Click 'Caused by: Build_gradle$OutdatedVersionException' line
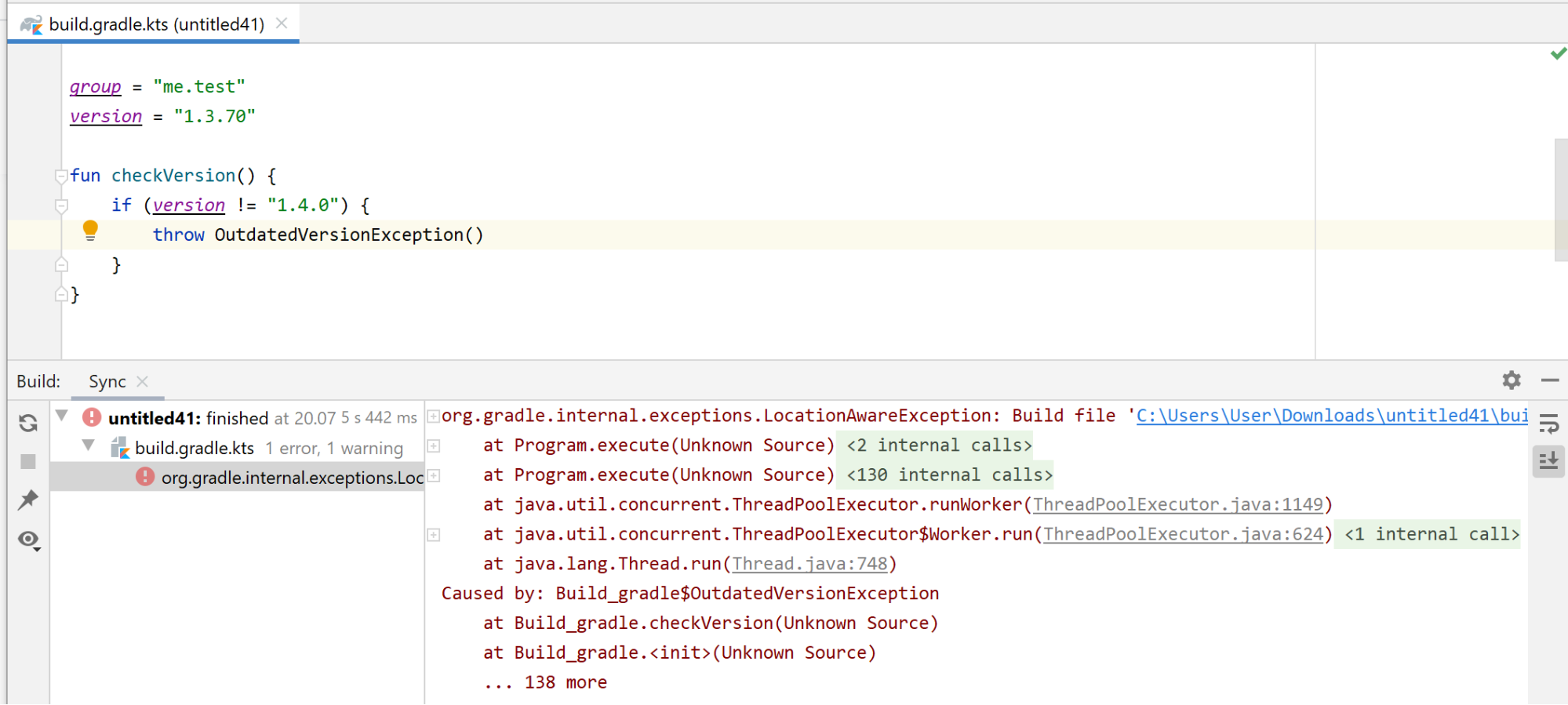Image resolution: width=1568 pixels, height=705 pixels. [690, 594]
